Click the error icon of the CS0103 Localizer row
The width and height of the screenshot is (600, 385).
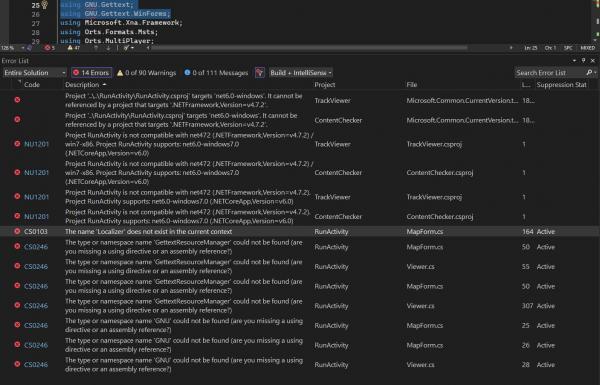[17, 231]
